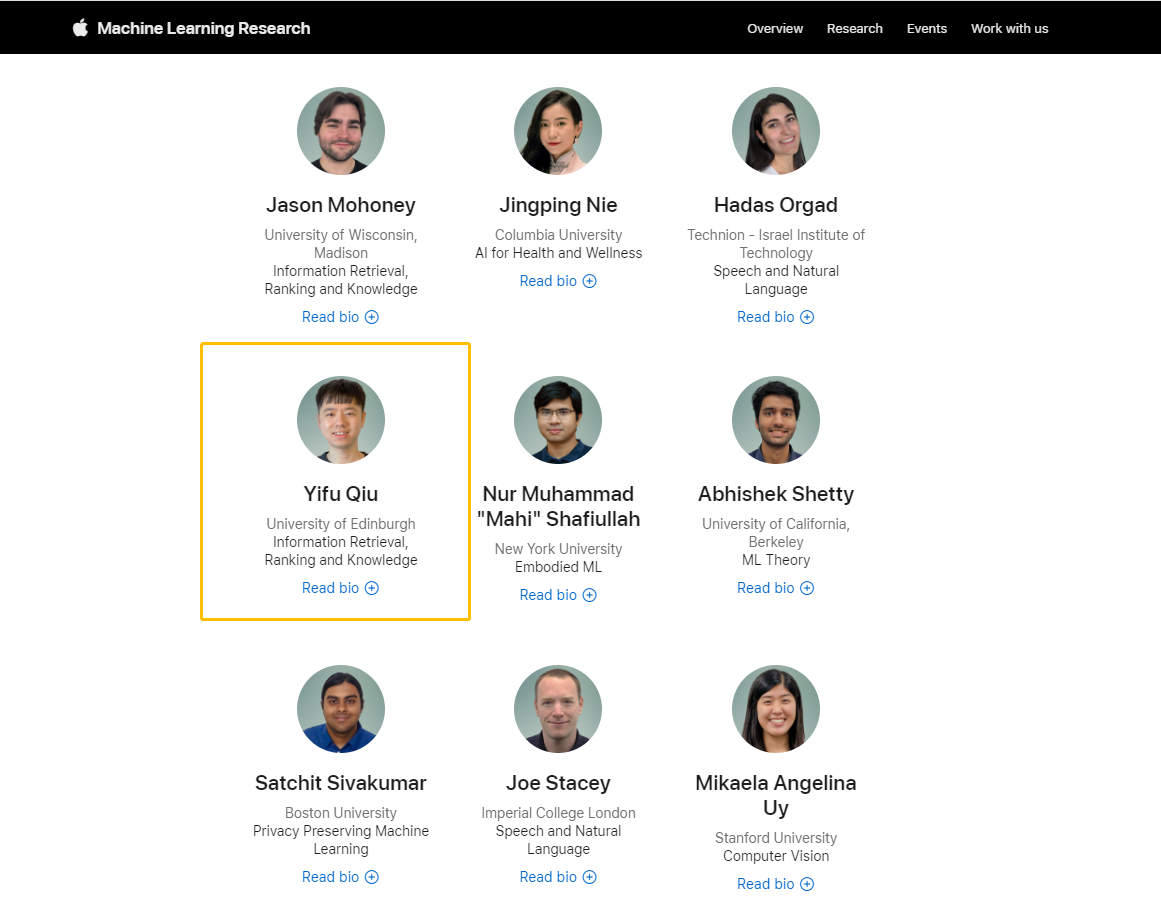Click Abhishek Shetty's profile photo
Viewport: 1161px width, 924px height.
pyautogui.click(x=776, y=420)
